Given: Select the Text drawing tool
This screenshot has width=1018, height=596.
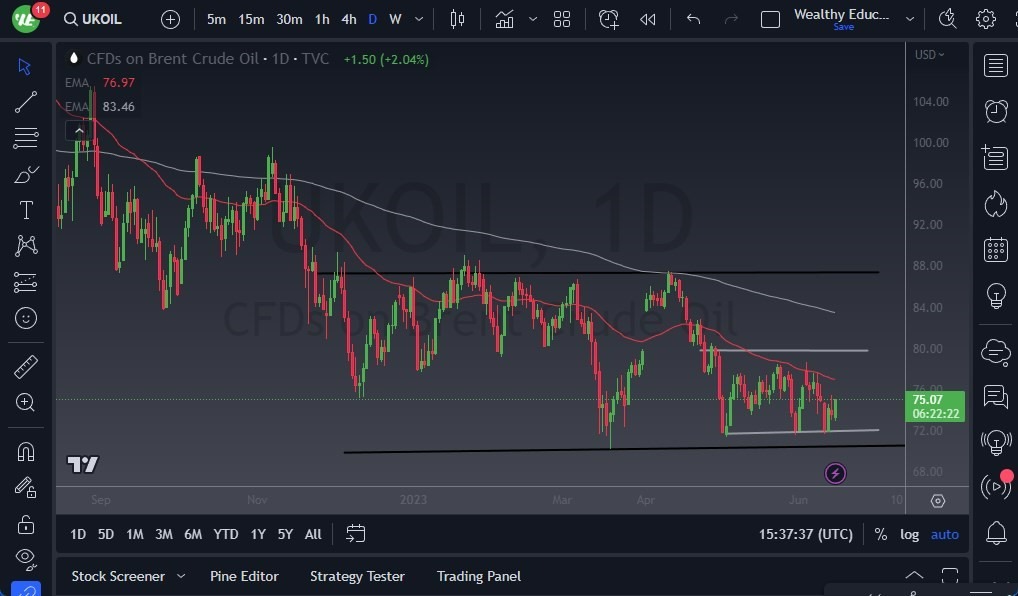Looking at the screenshot, I should coord(25,209).
